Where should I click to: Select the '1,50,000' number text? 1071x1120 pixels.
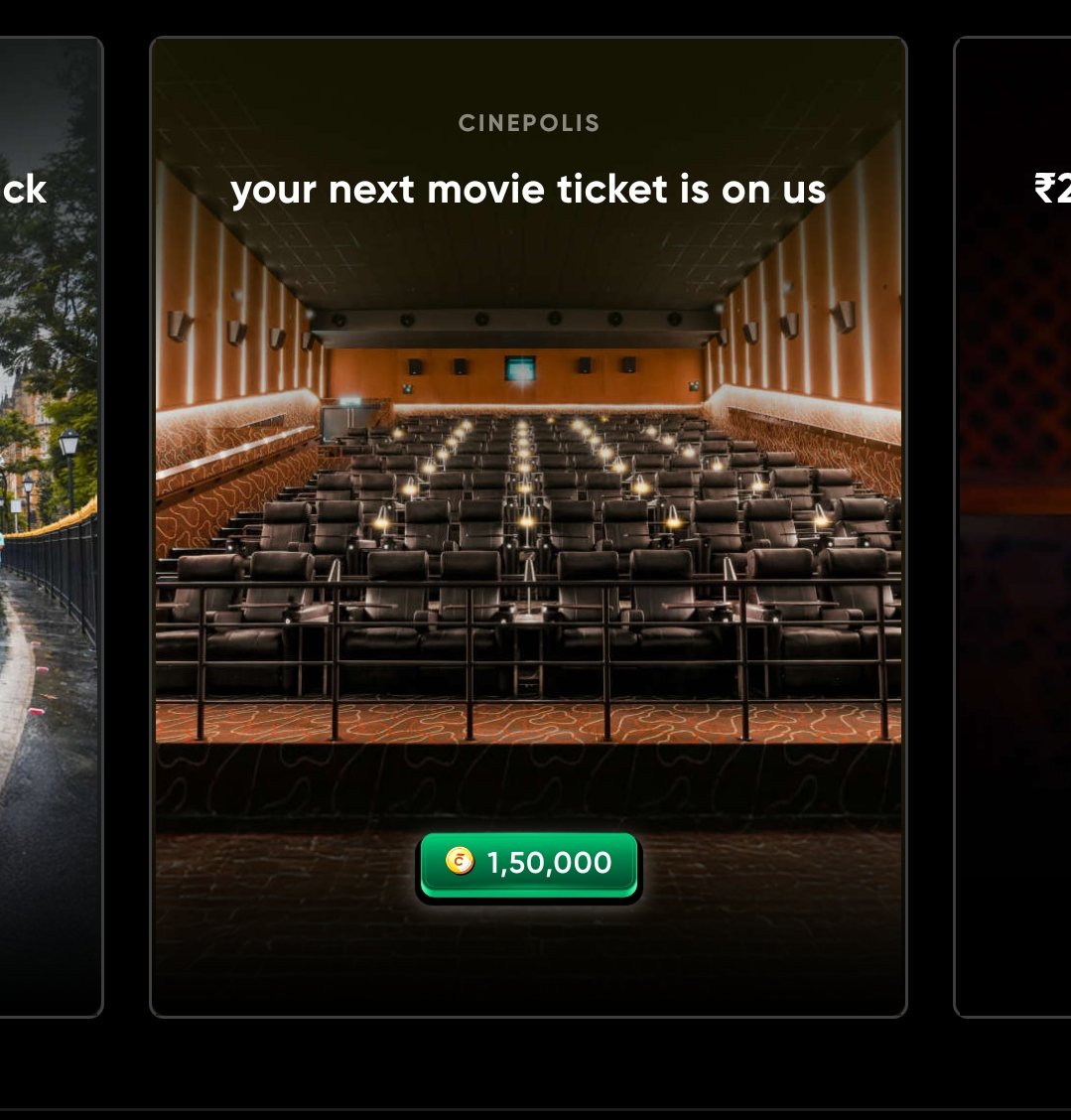coord(549,863)
